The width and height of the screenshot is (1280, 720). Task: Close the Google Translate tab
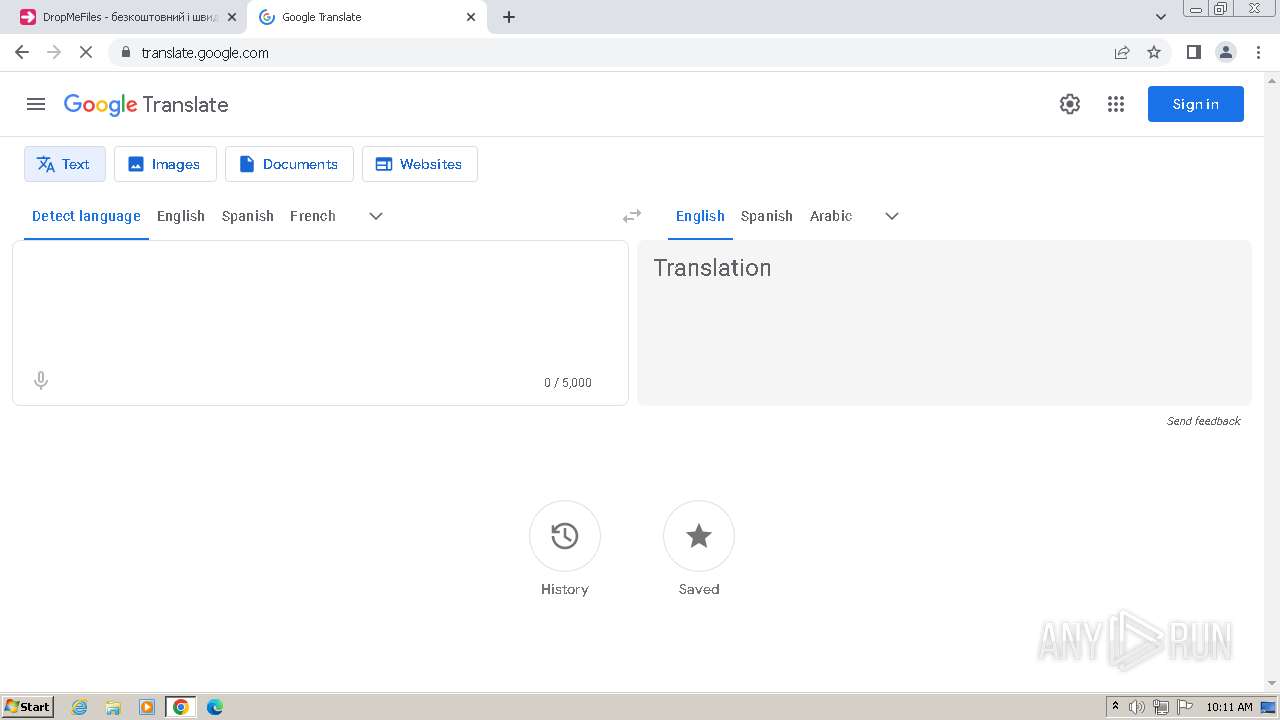[471, 17]
